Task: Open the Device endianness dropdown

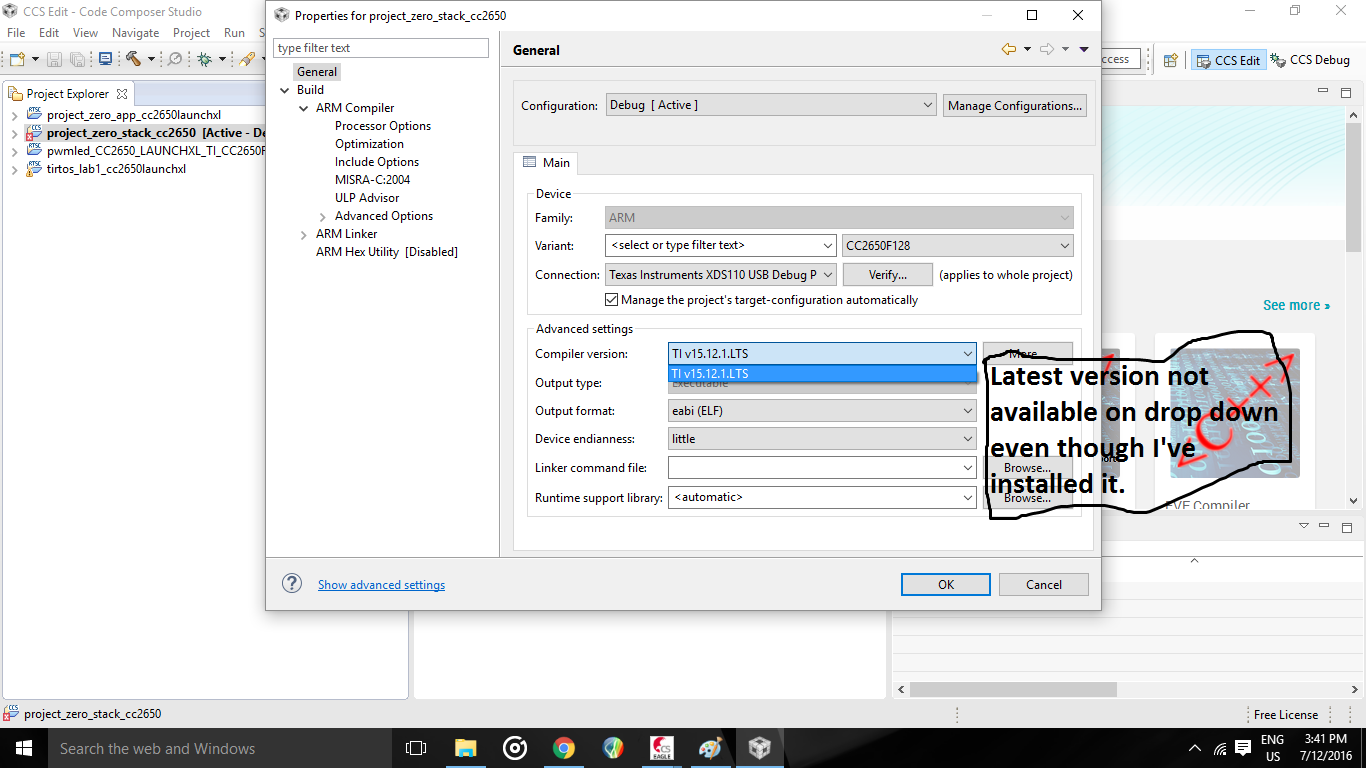Action: (x=822, y=438)
